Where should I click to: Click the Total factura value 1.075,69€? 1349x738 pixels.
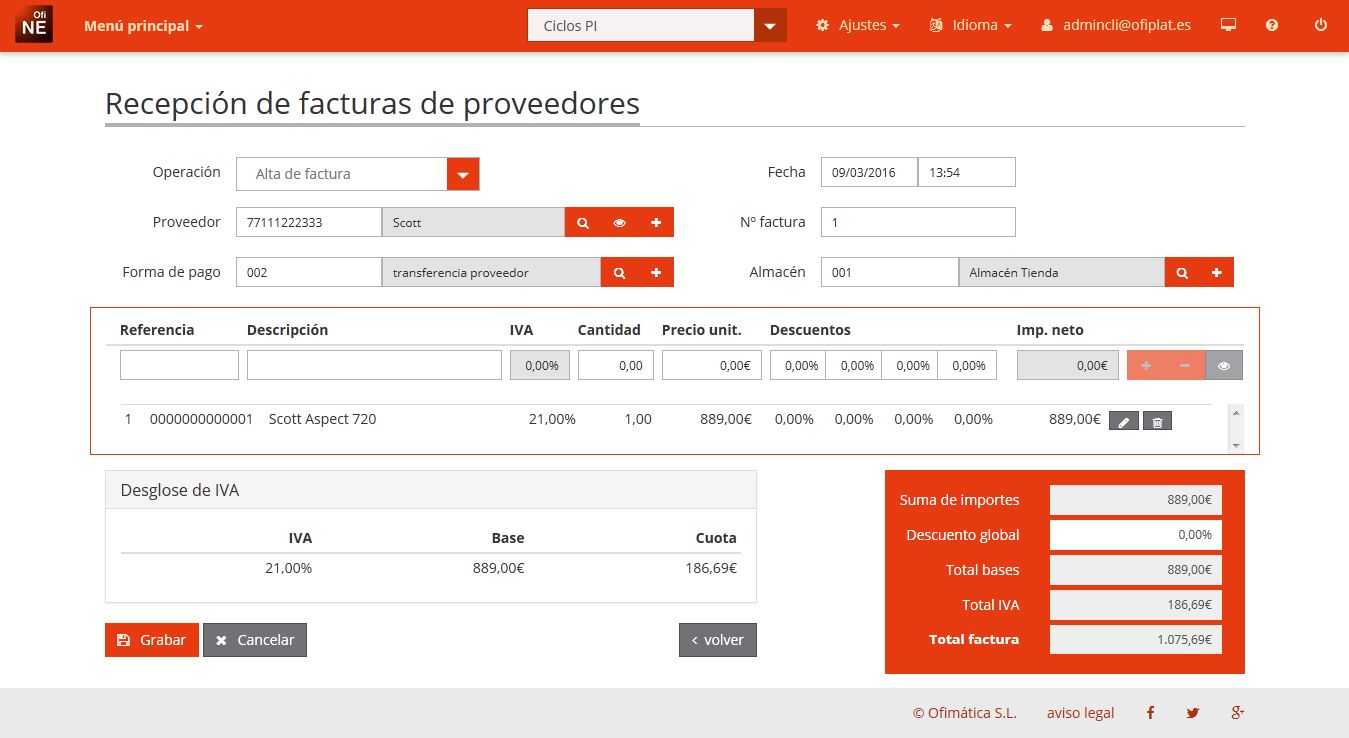(1136, 640)
